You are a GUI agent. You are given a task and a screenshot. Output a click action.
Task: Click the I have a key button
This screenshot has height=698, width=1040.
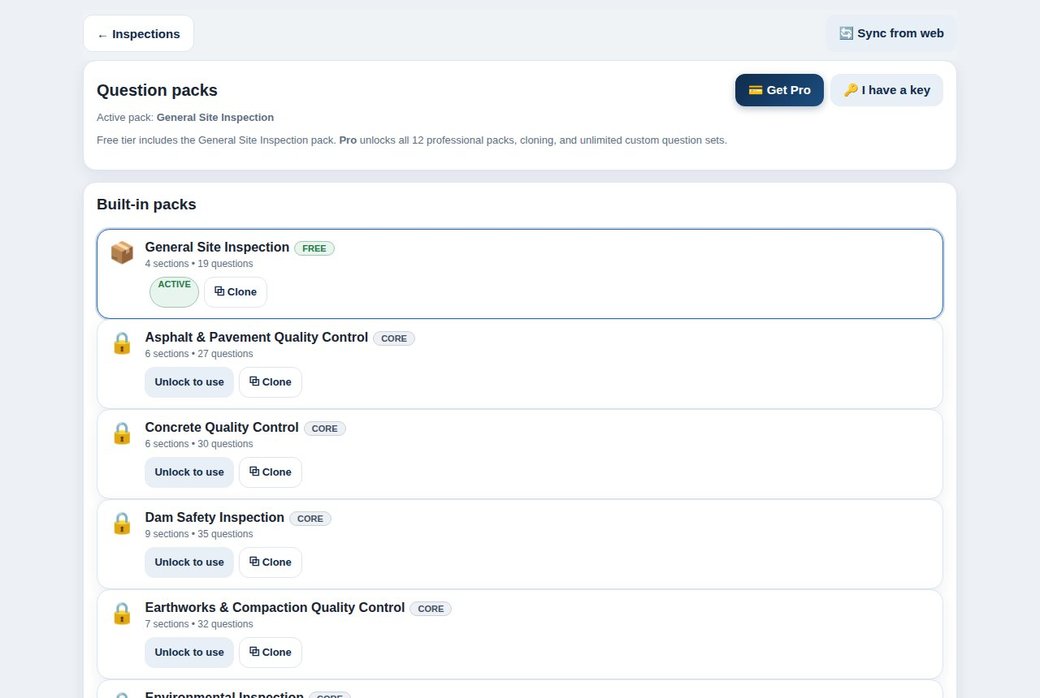(887, 90)
